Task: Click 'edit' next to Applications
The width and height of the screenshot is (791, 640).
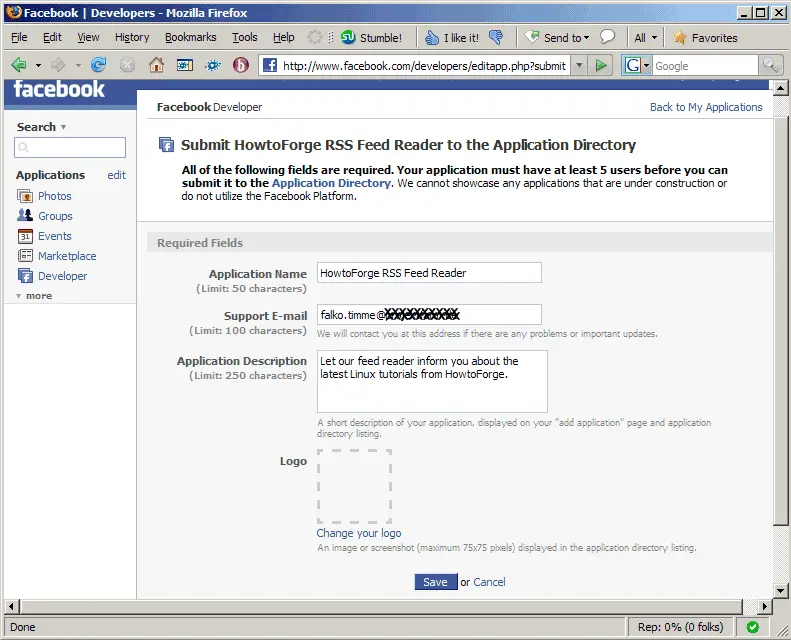Action: click(117, 175)
